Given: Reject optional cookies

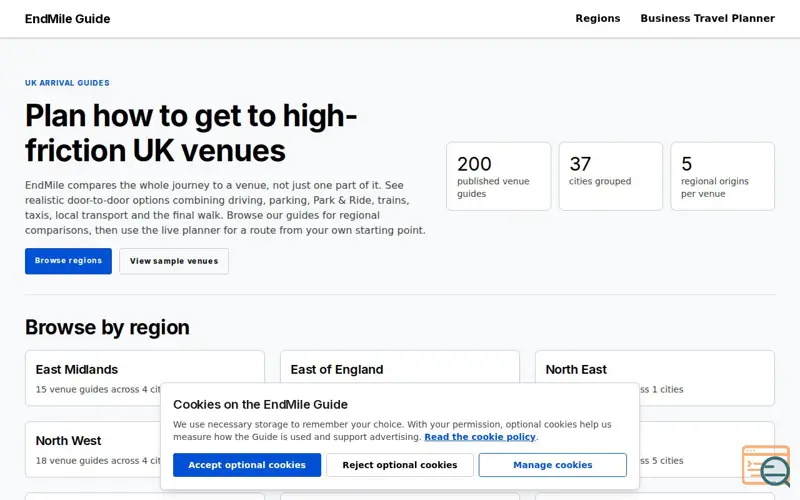Looking at the screenshot, I should pyautogui.click(x=399, y=465).
